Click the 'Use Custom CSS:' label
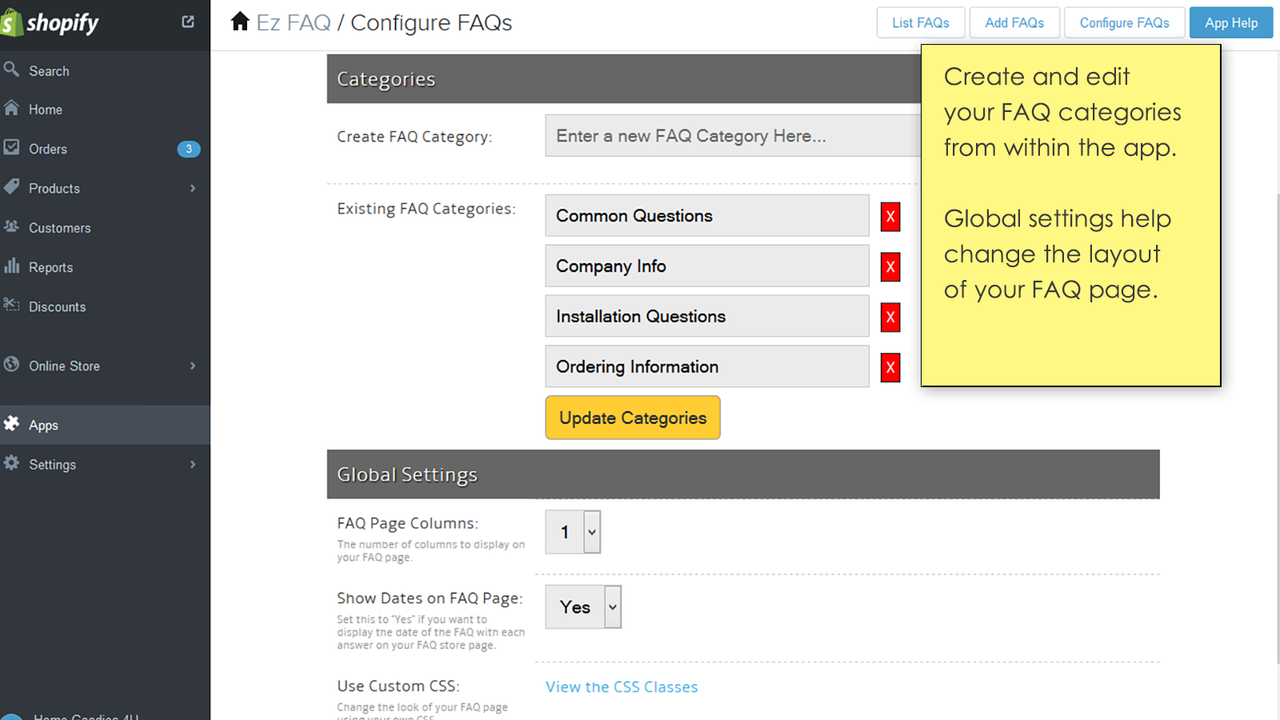The image size is (1280, 720). point(398,686)
